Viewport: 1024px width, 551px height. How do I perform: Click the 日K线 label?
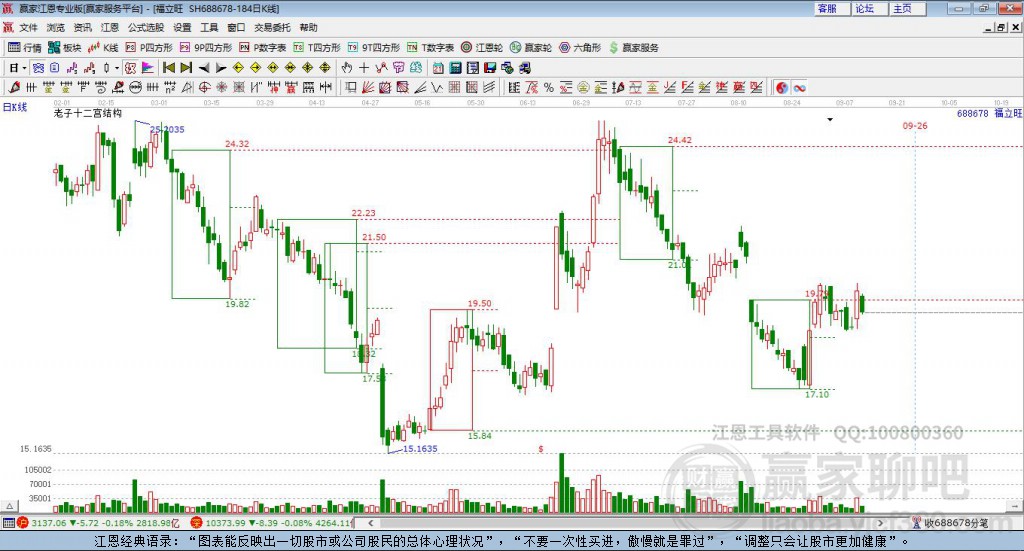15,107
